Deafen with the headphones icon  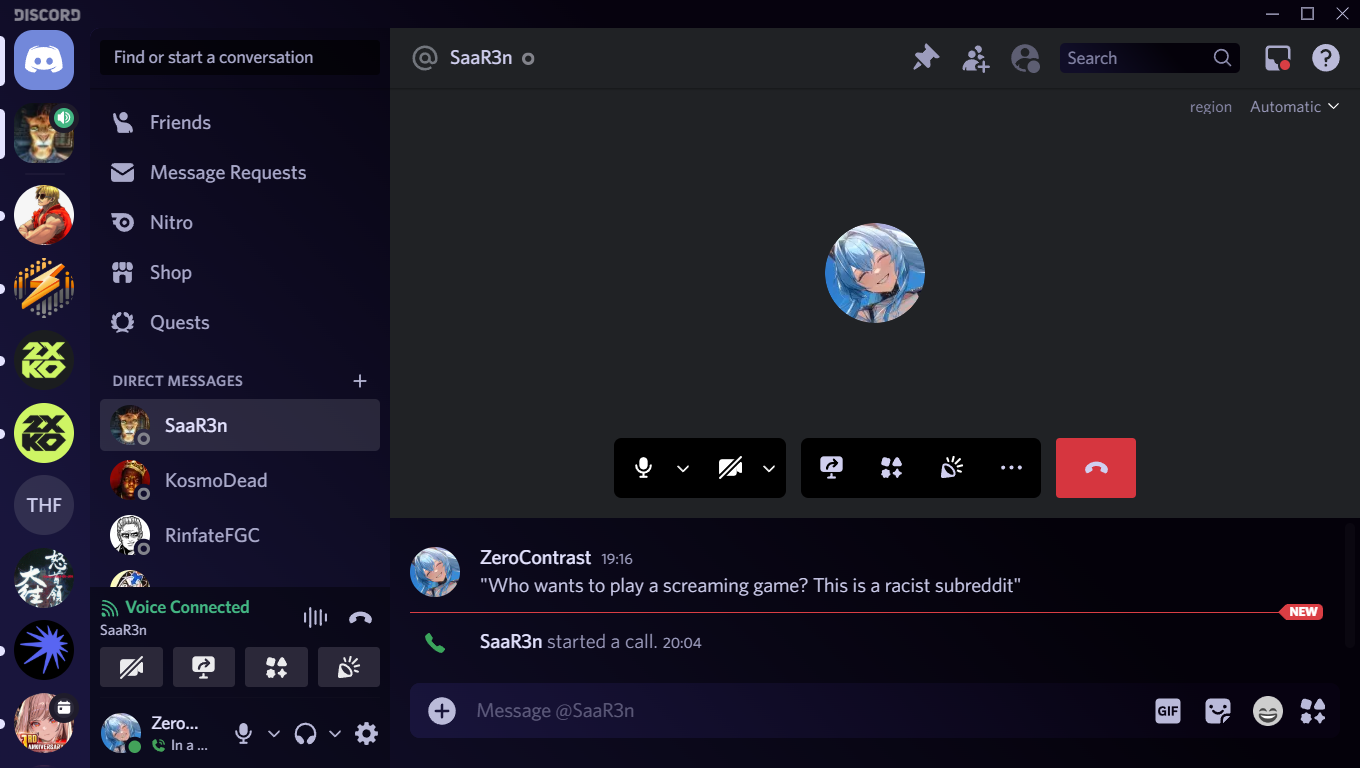click(306, 734)
